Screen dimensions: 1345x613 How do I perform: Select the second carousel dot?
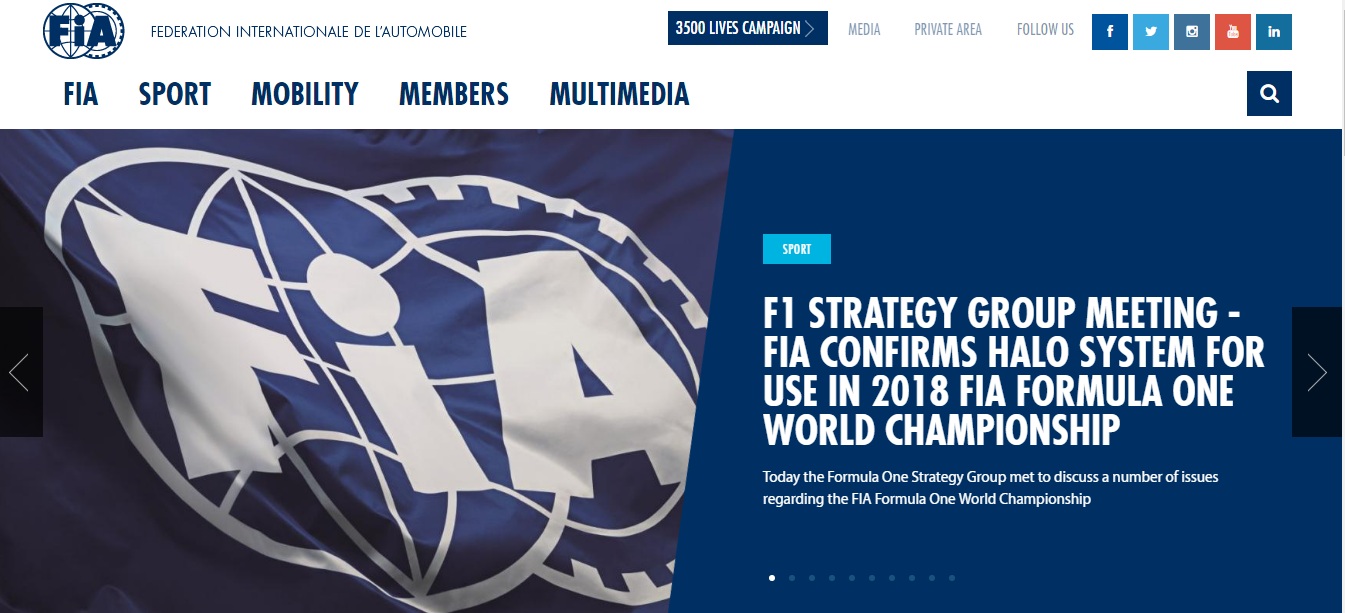pos(792,577)
